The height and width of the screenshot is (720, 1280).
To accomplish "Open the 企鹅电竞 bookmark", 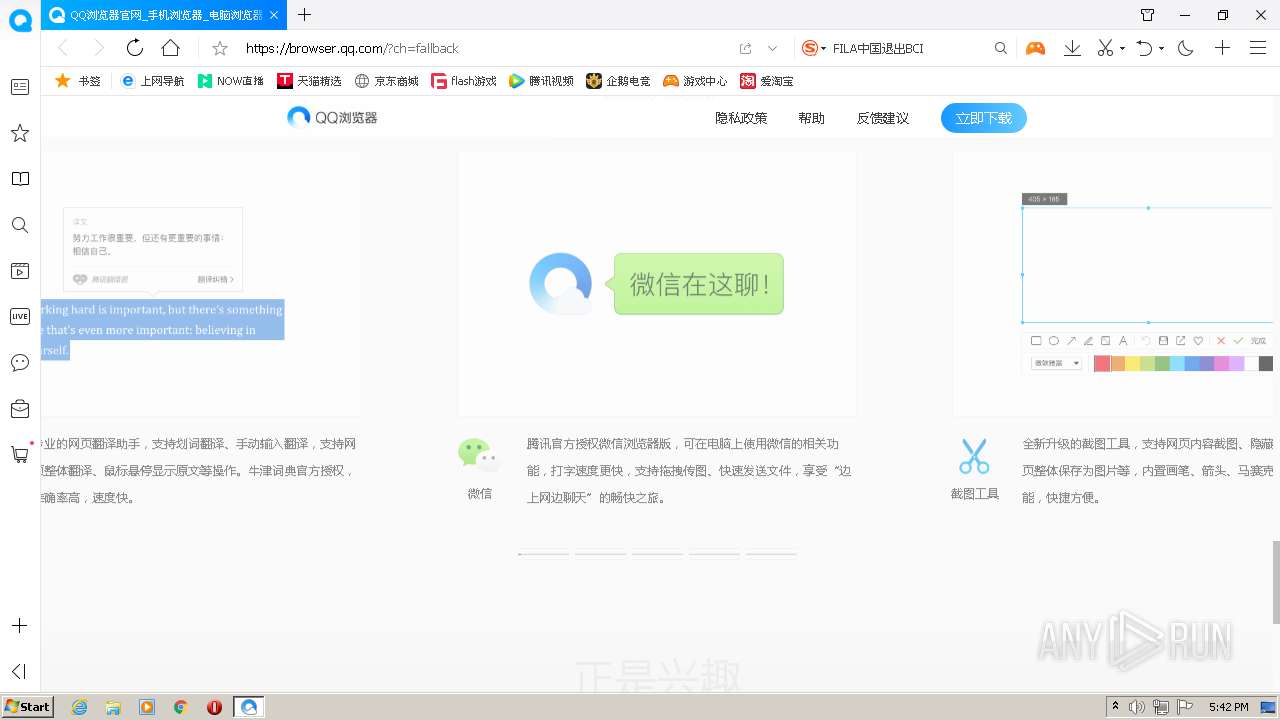I will [618, 81].
